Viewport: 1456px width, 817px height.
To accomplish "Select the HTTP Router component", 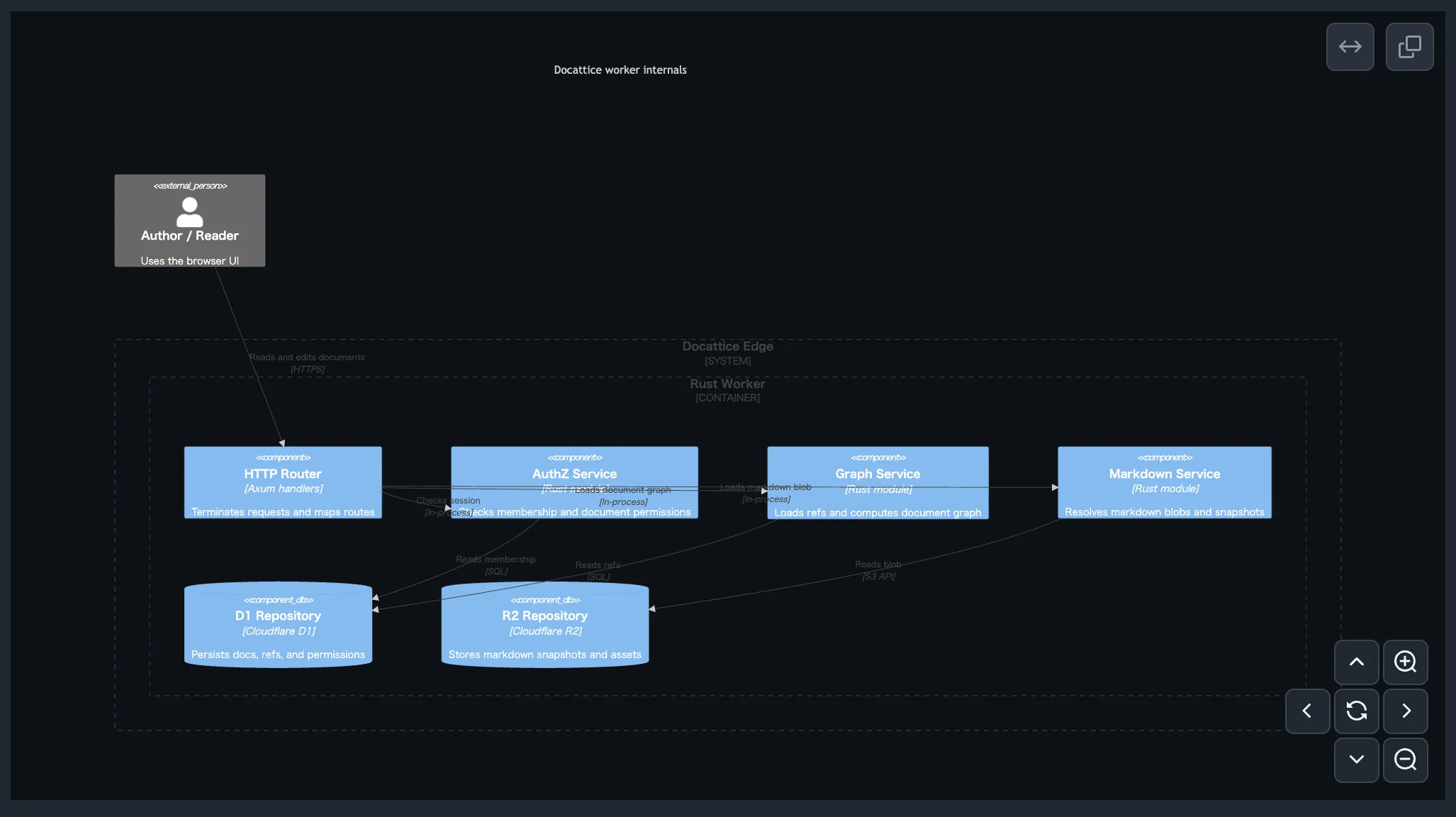I will [282, 482].
